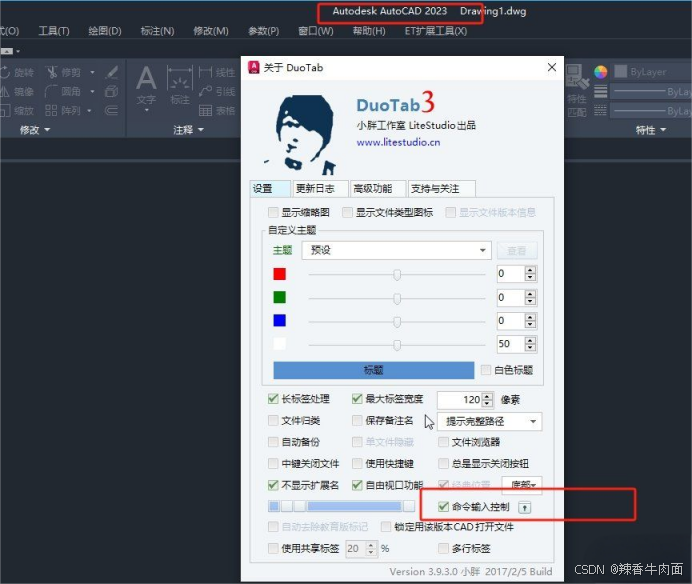692x584 pixels.
Task: Select the 旋转 (Rotate) tool in ribbon
Action: pos(18,72)
